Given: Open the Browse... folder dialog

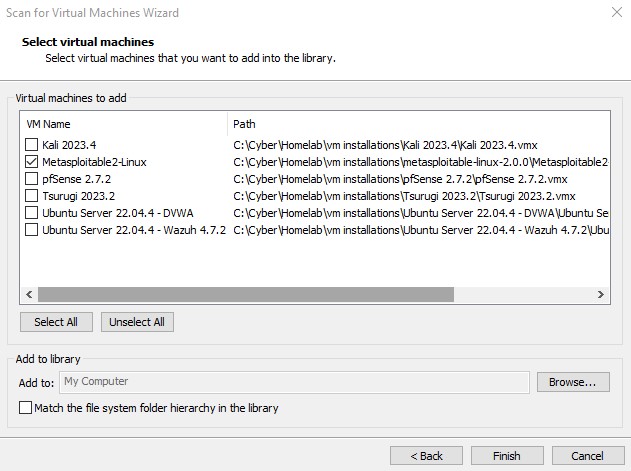Looking at the screenshot, I should tap(573, 382).
